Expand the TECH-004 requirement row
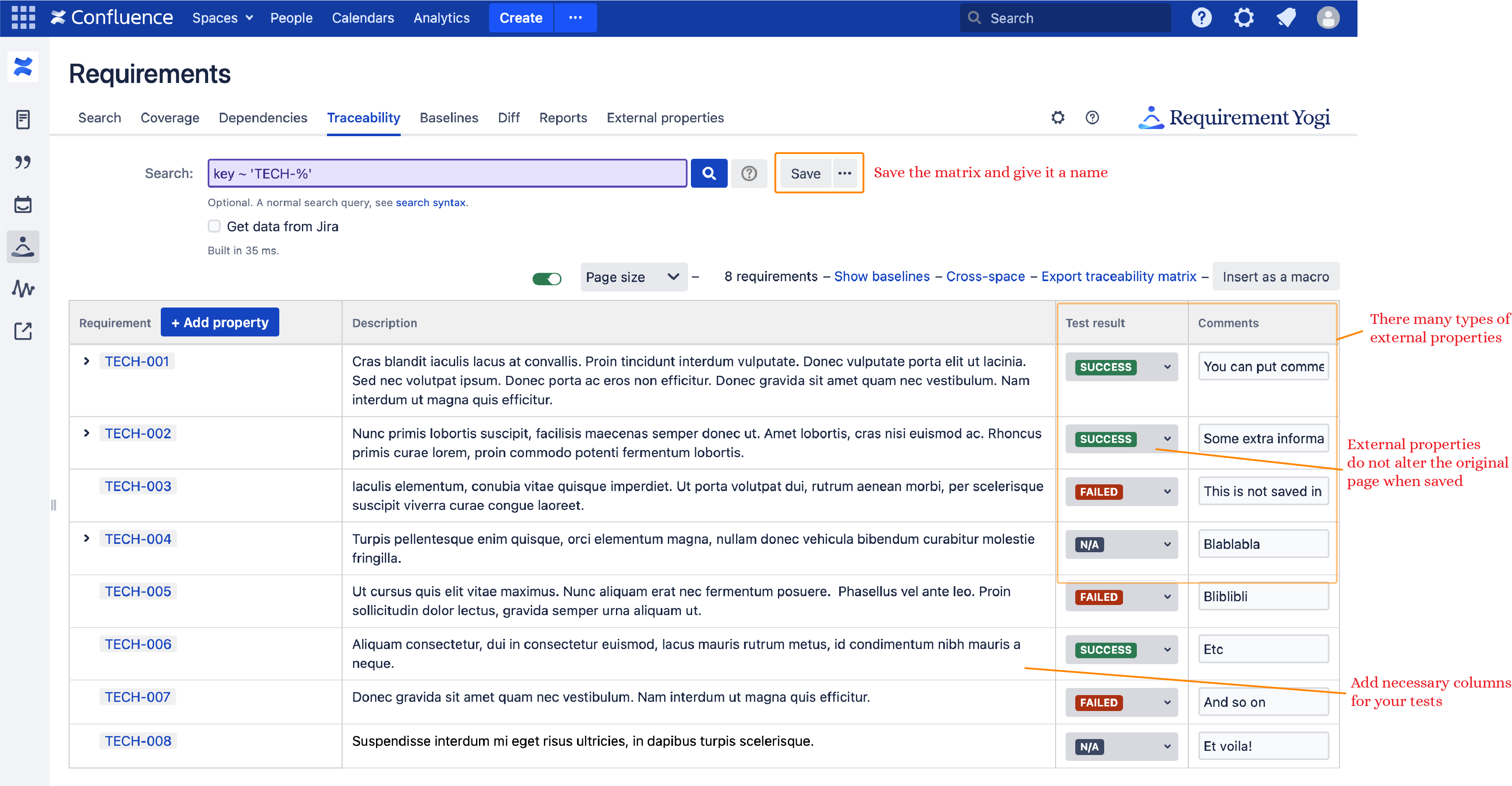This screenshot has height=786, width=1512. click(x=86, y=538)
